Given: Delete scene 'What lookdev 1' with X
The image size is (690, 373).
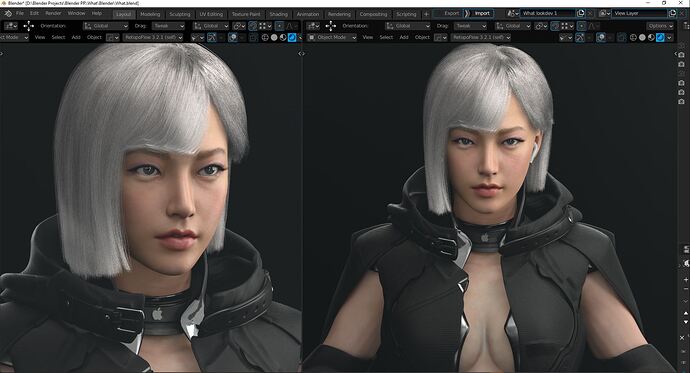Looking at the screenshot, I should pos(590,13).
